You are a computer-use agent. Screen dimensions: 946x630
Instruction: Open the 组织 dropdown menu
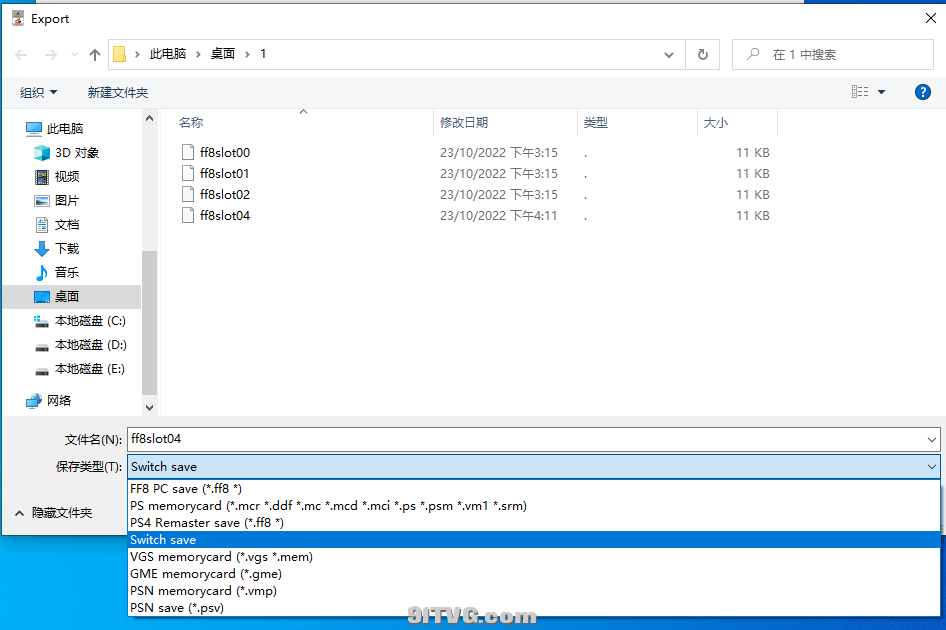(x=39, y=92)
